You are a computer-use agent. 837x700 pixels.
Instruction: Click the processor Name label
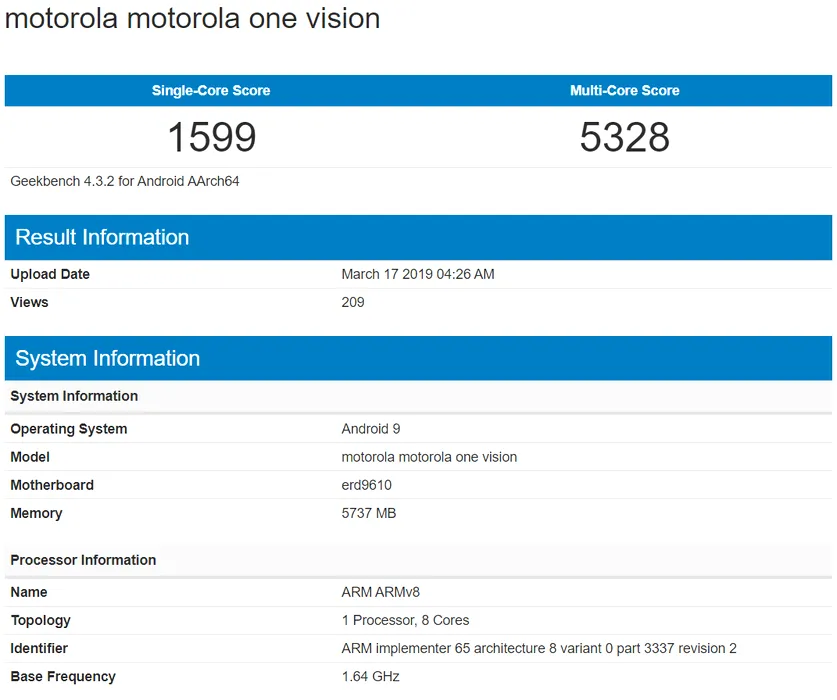[29, 593]
